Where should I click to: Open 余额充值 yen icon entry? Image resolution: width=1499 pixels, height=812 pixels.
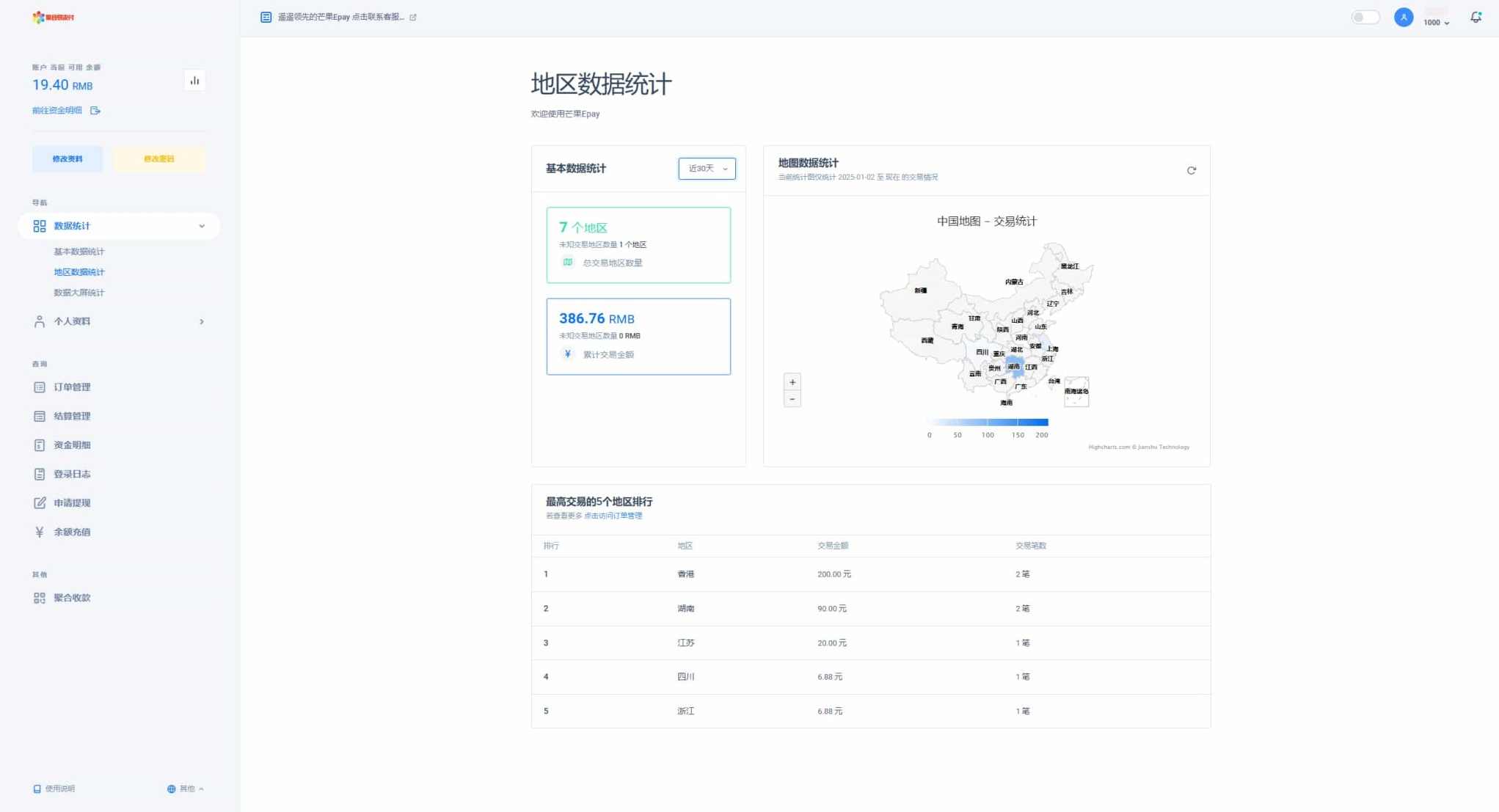[x=71, y=532]
